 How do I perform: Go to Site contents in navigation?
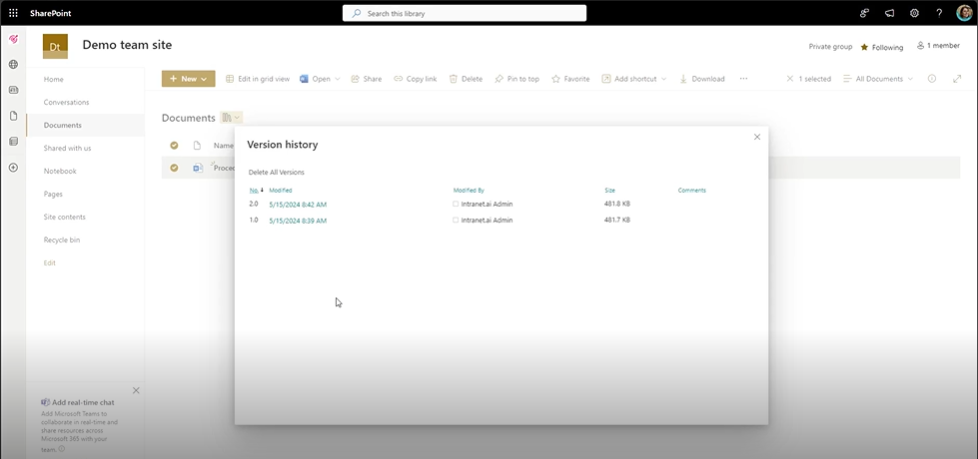64,217
